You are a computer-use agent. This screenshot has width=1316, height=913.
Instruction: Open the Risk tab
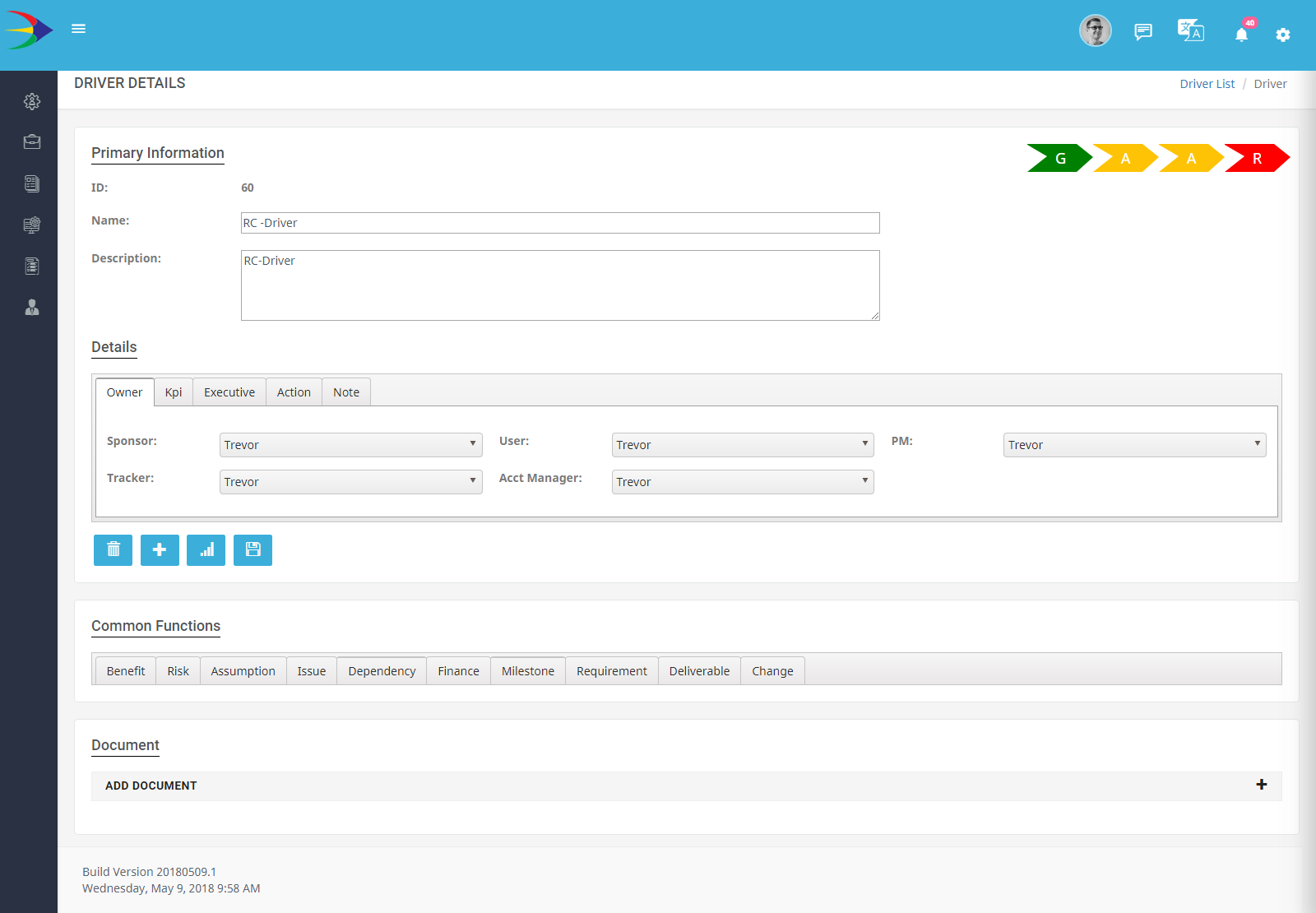click(178, 671)
